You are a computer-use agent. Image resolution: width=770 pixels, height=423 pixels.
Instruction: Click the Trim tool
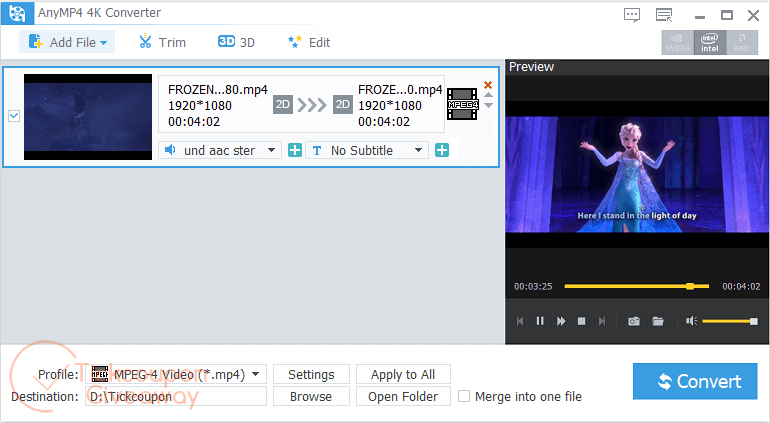pos(162,42)
